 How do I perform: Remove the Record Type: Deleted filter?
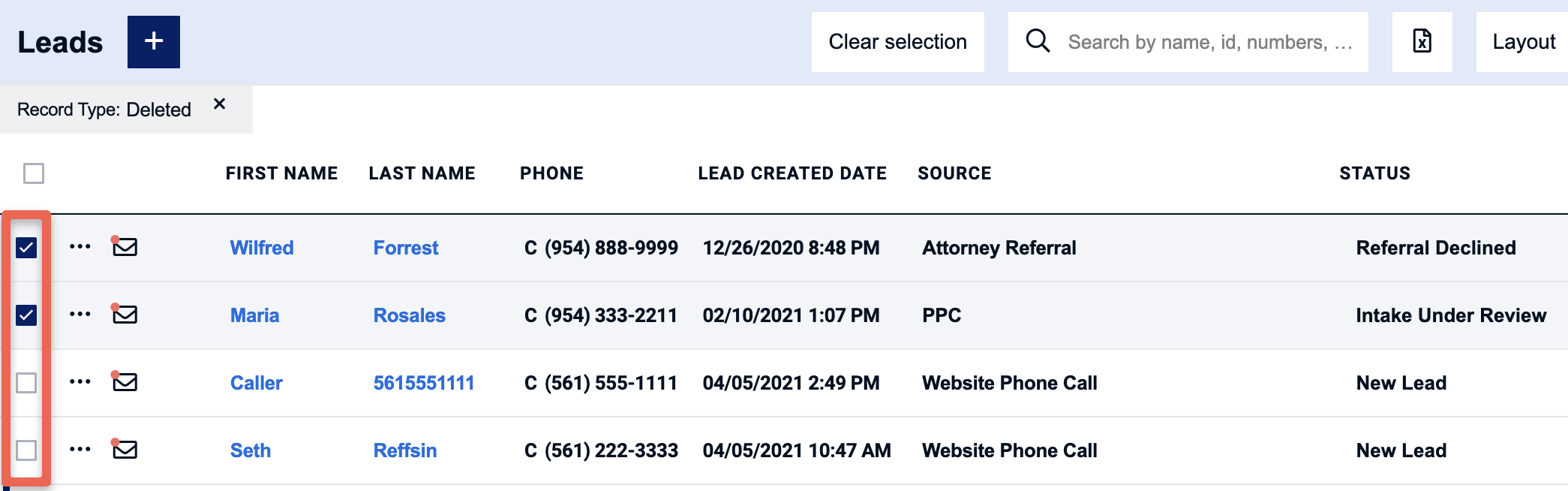coord(219,104)
